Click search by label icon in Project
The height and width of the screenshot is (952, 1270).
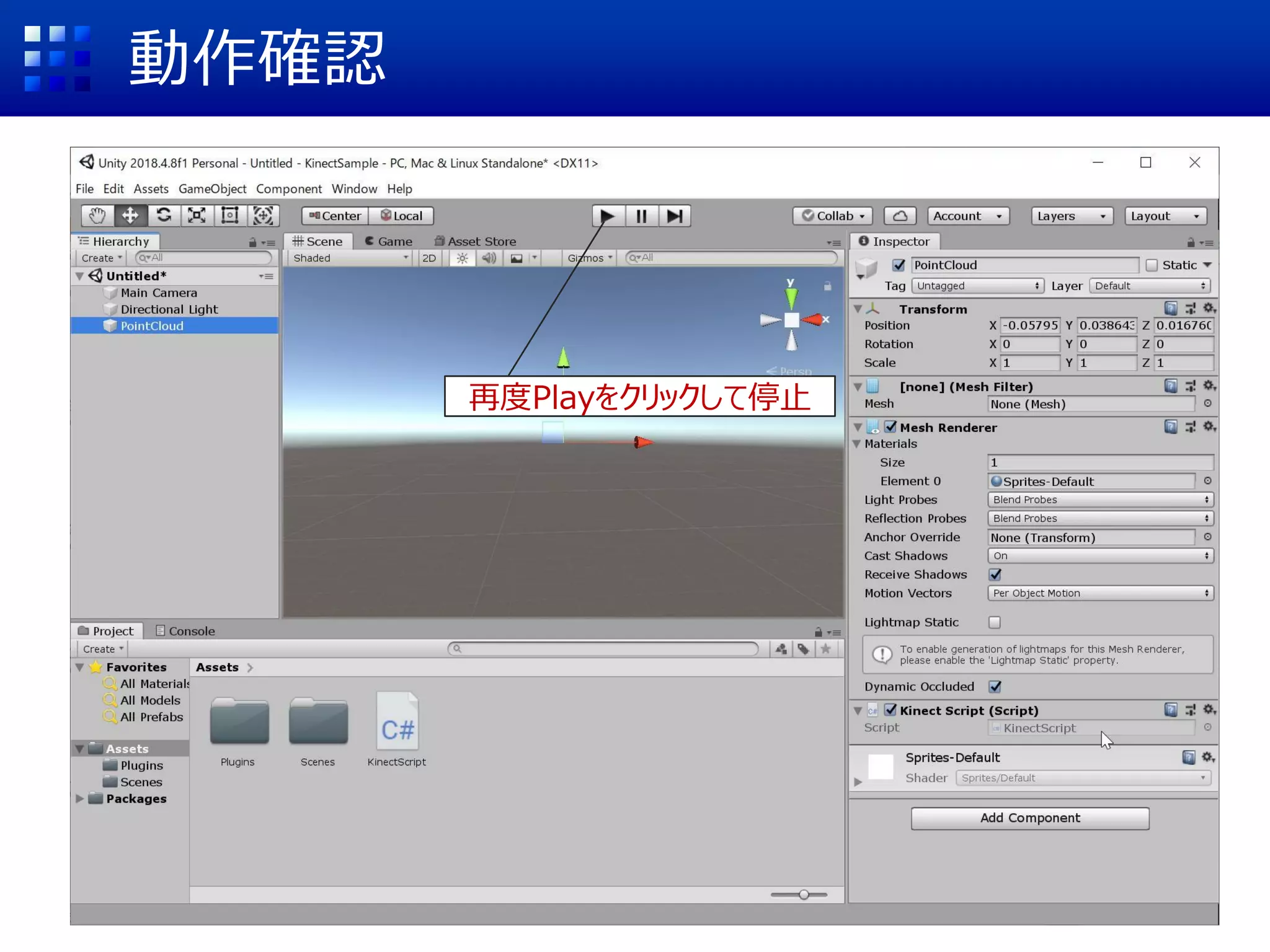[x=804, y=649]
